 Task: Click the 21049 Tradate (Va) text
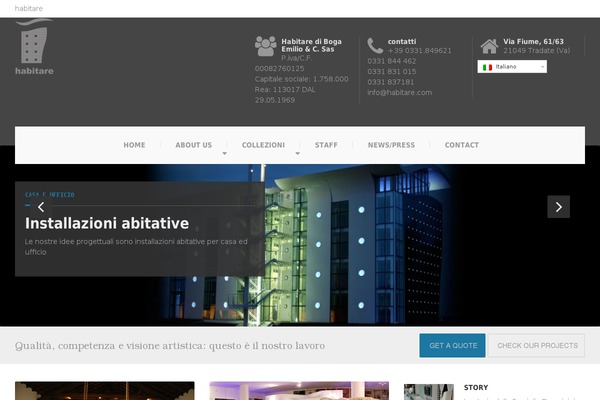point(536,51)
